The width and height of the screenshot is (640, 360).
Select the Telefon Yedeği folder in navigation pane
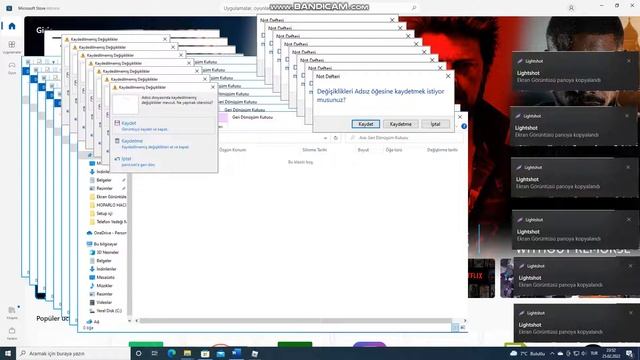coord(108,222)
